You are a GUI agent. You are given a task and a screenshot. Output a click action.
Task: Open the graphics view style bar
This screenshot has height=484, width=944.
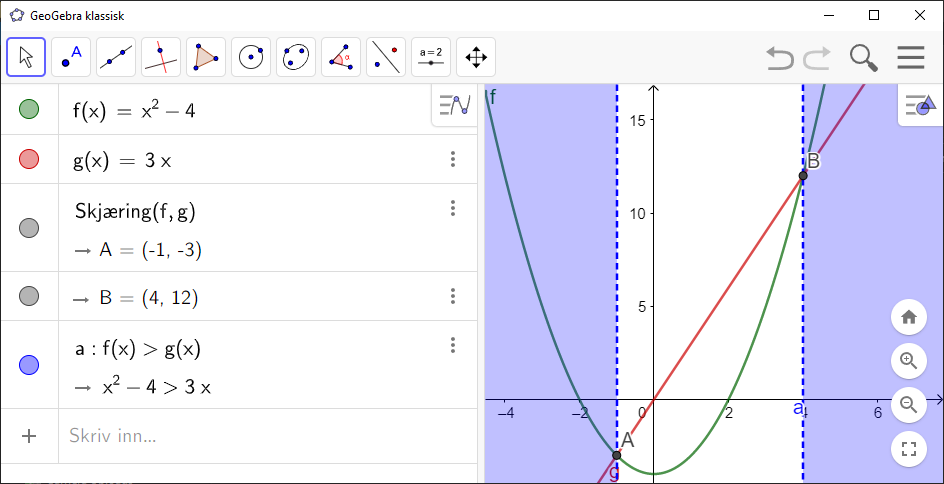coord(921,105)
